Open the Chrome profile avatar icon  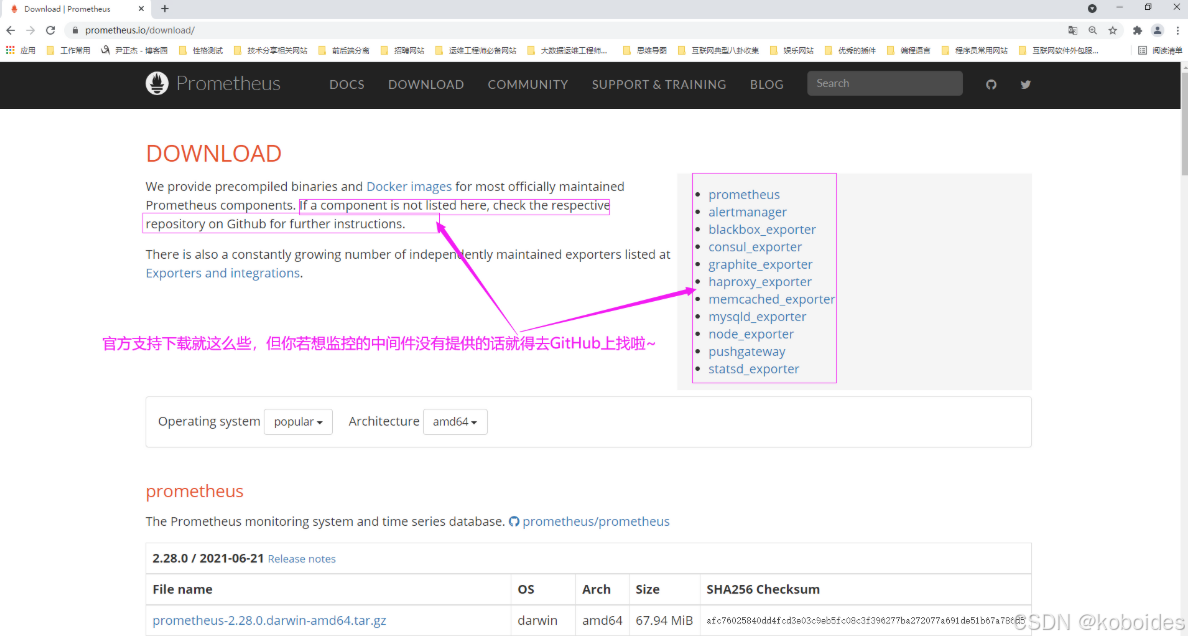tap(1157, 30)
